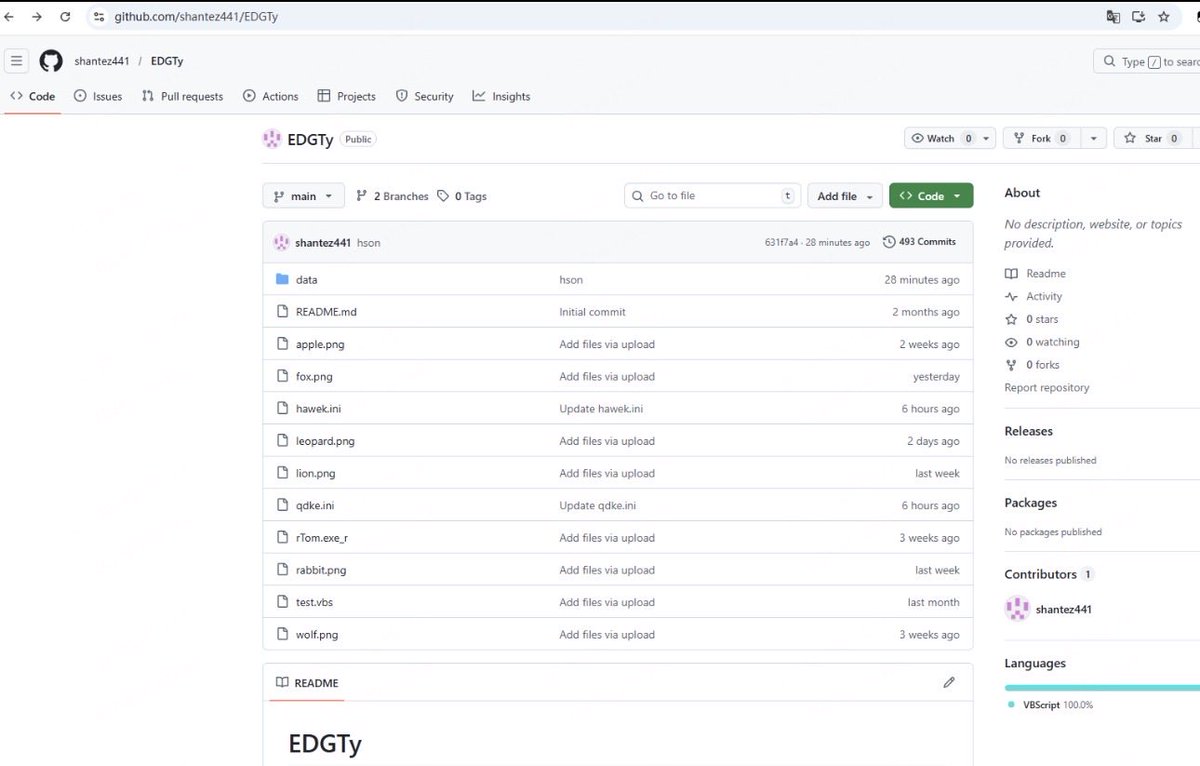1200x766 pixels.
Task: Open the fox.png file
Action: (x=314, y=377)
